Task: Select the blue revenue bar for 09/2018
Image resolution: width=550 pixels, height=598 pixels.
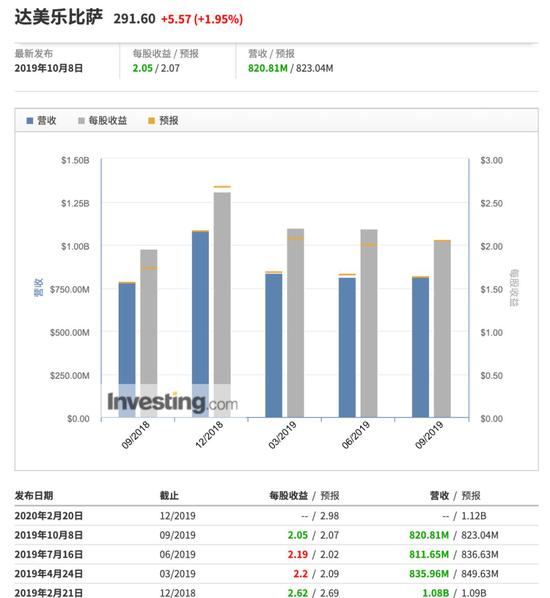Action: tap(127, 350)
